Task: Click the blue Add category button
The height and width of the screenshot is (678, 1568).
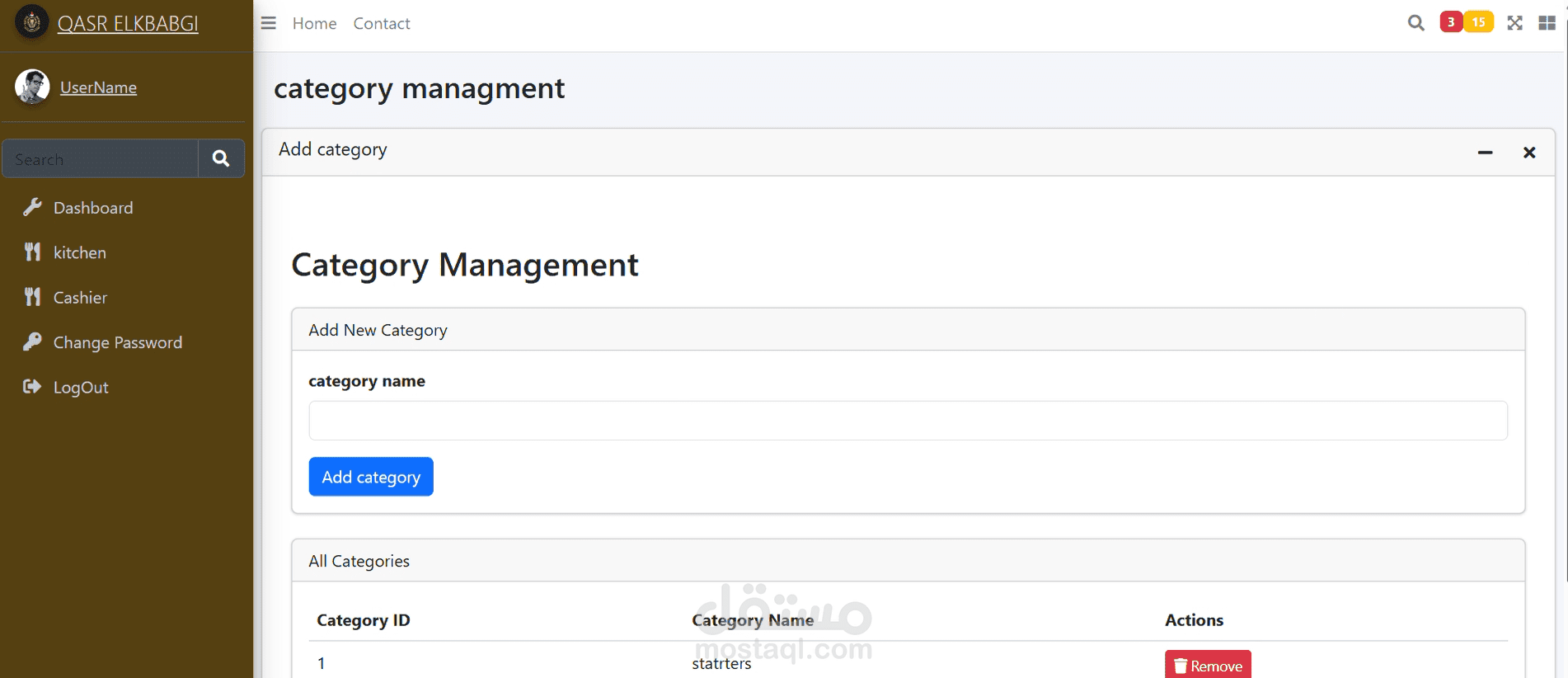Action: (x=371, y=477)
